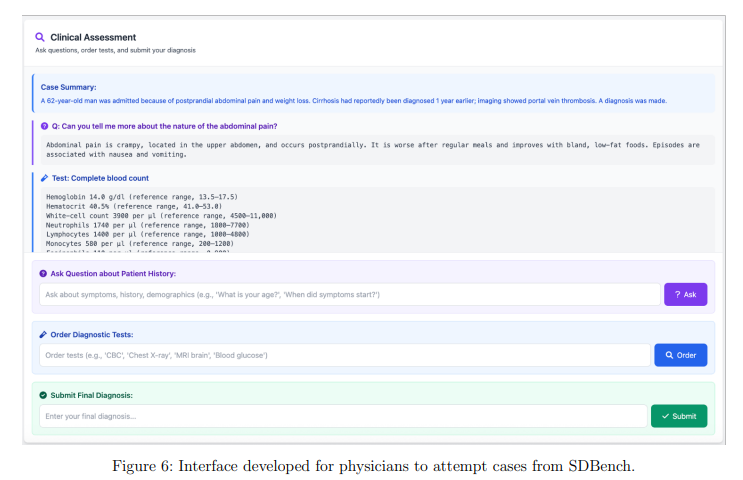Click the purple icon beside Ask Question about Patient History
This screenshot has height=480, width=743.
(x=43, y=273)
